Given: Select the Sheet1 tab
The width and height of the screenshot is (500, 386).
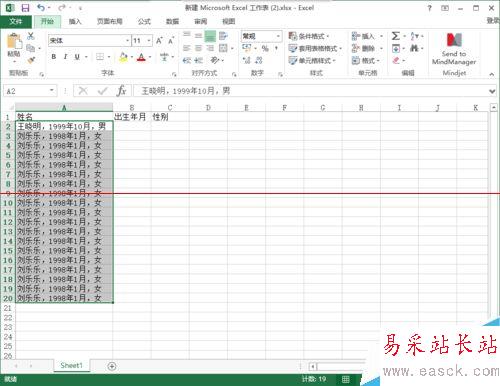Looking at the screenshot, I should click(71, 365).
